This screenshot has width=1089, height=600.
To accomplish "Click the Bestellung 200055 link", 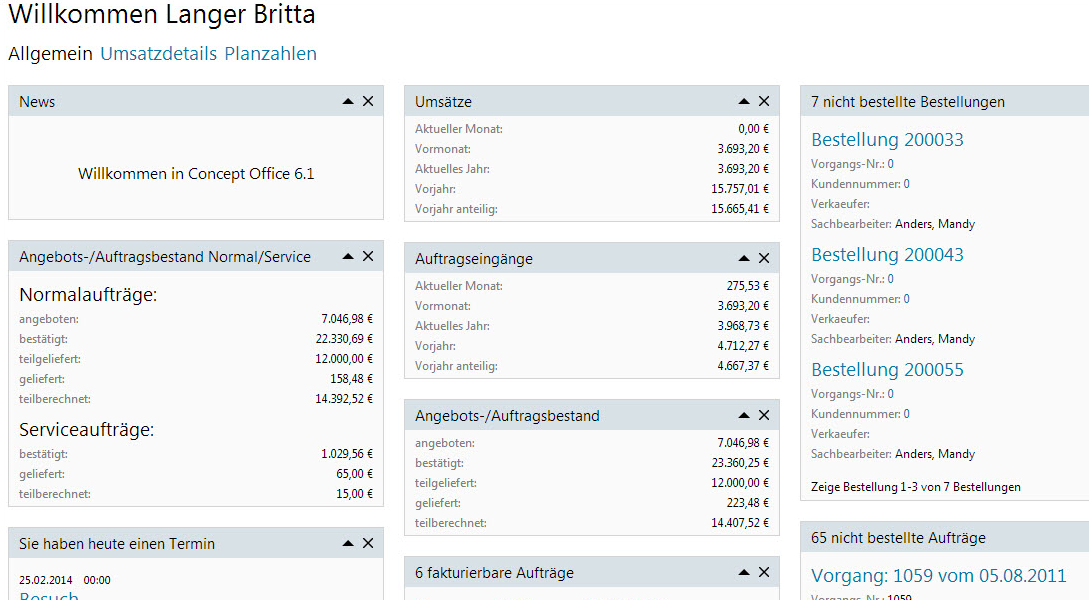I will point(887,370).
